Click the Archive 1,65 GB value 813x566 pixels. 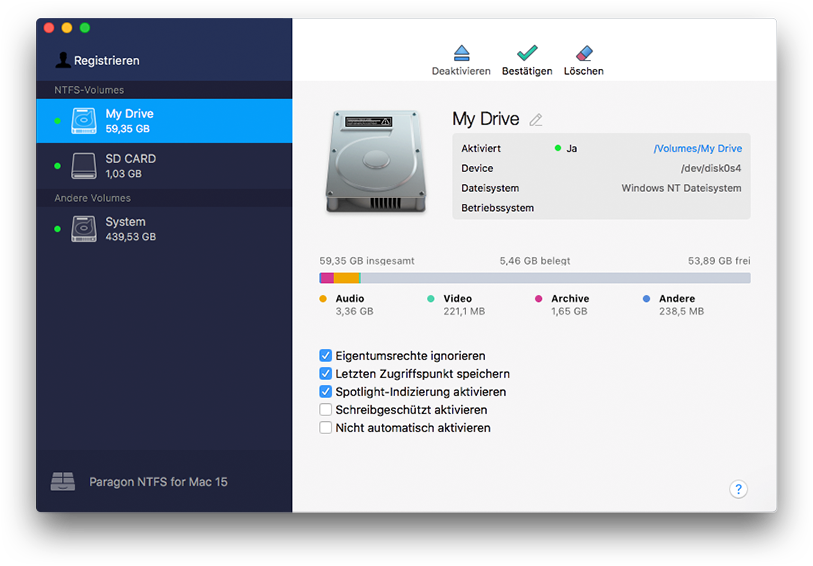(x=569, y=312)
